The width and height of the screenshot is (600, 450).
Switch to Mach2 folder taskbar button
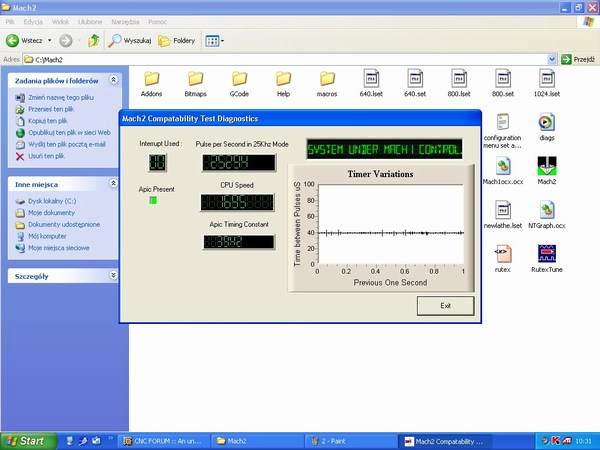pos(257,441)
